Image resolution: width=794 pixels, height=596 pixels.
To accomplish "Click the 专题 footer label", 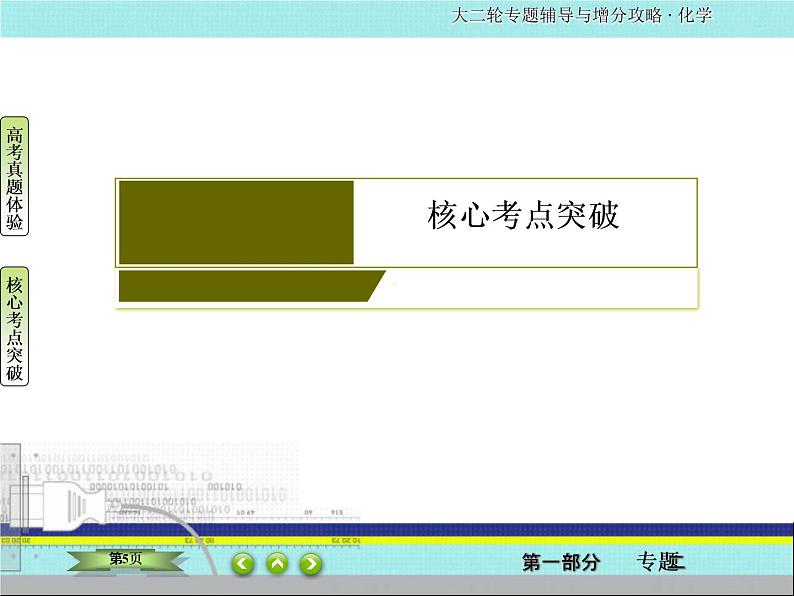I will coord(660,562).
